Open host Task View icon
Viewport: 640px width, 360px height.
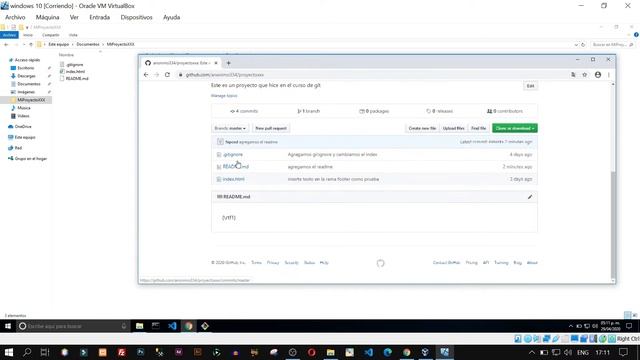click(45, 352)
